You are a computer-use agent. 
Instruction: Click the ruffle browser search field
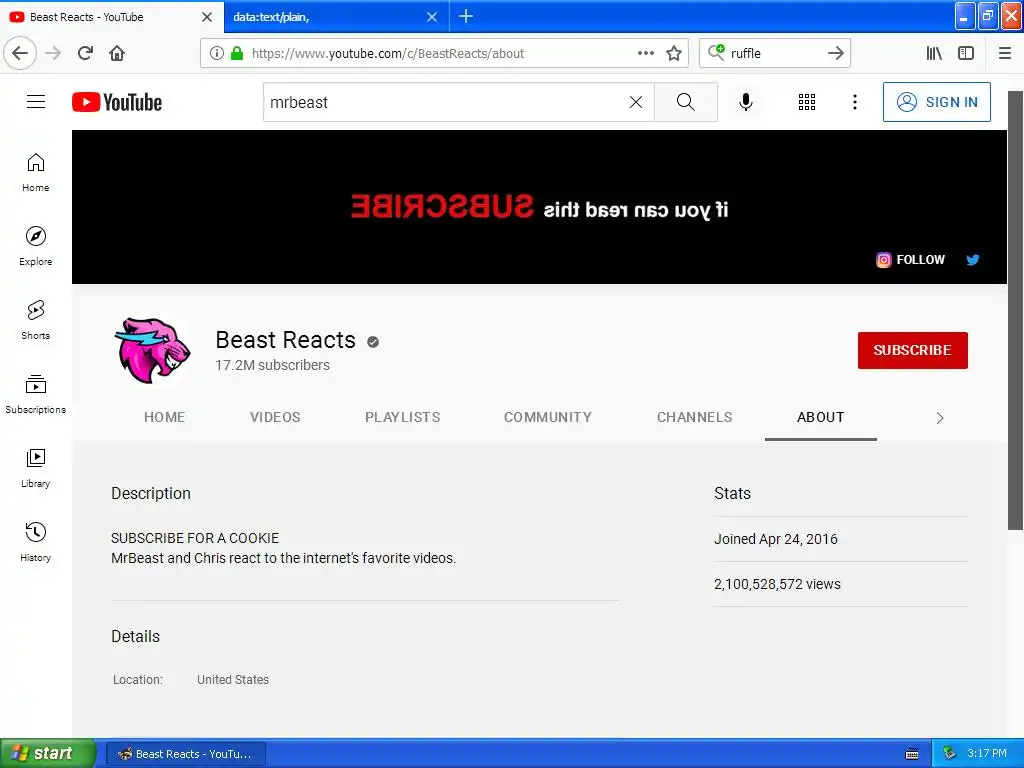(x=774, y=54)
